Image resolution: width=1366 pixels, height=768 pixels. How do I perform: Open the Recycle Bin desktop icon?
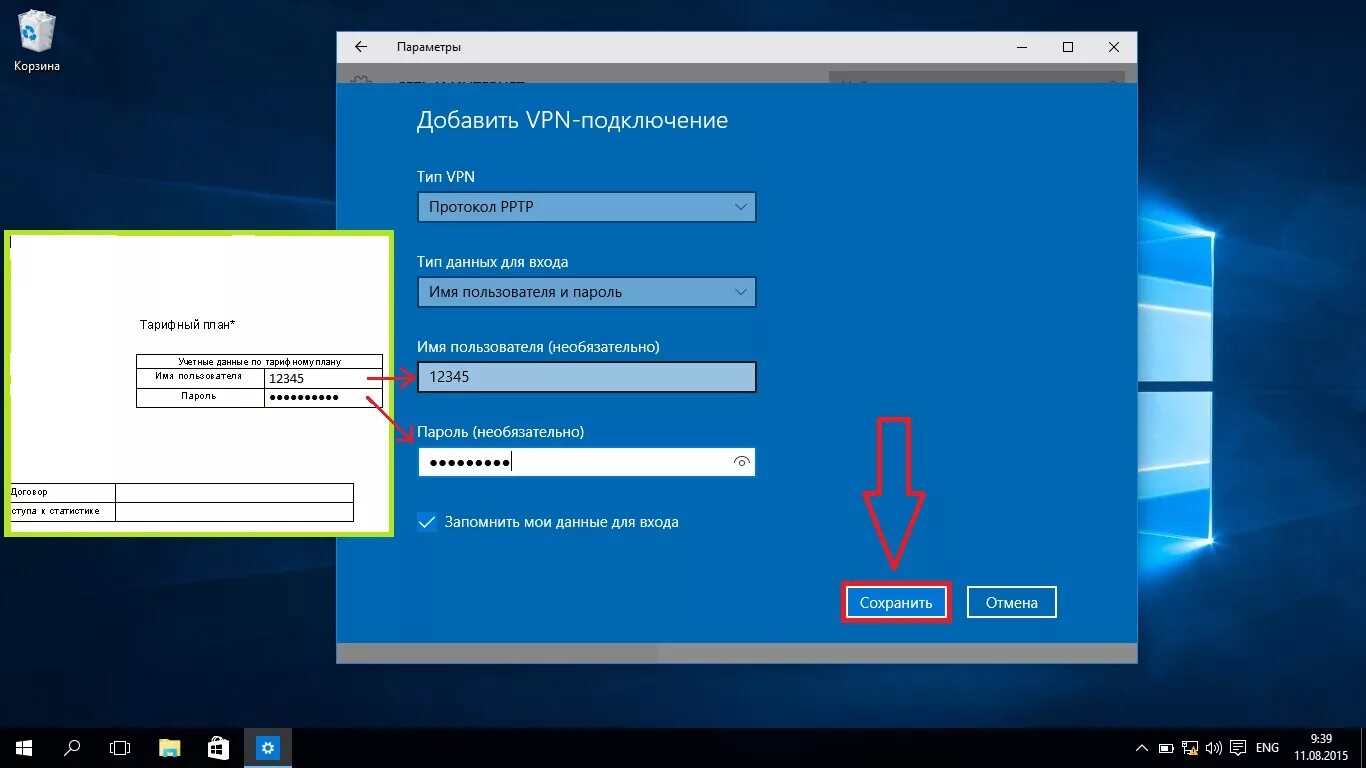tap(37, 41)
